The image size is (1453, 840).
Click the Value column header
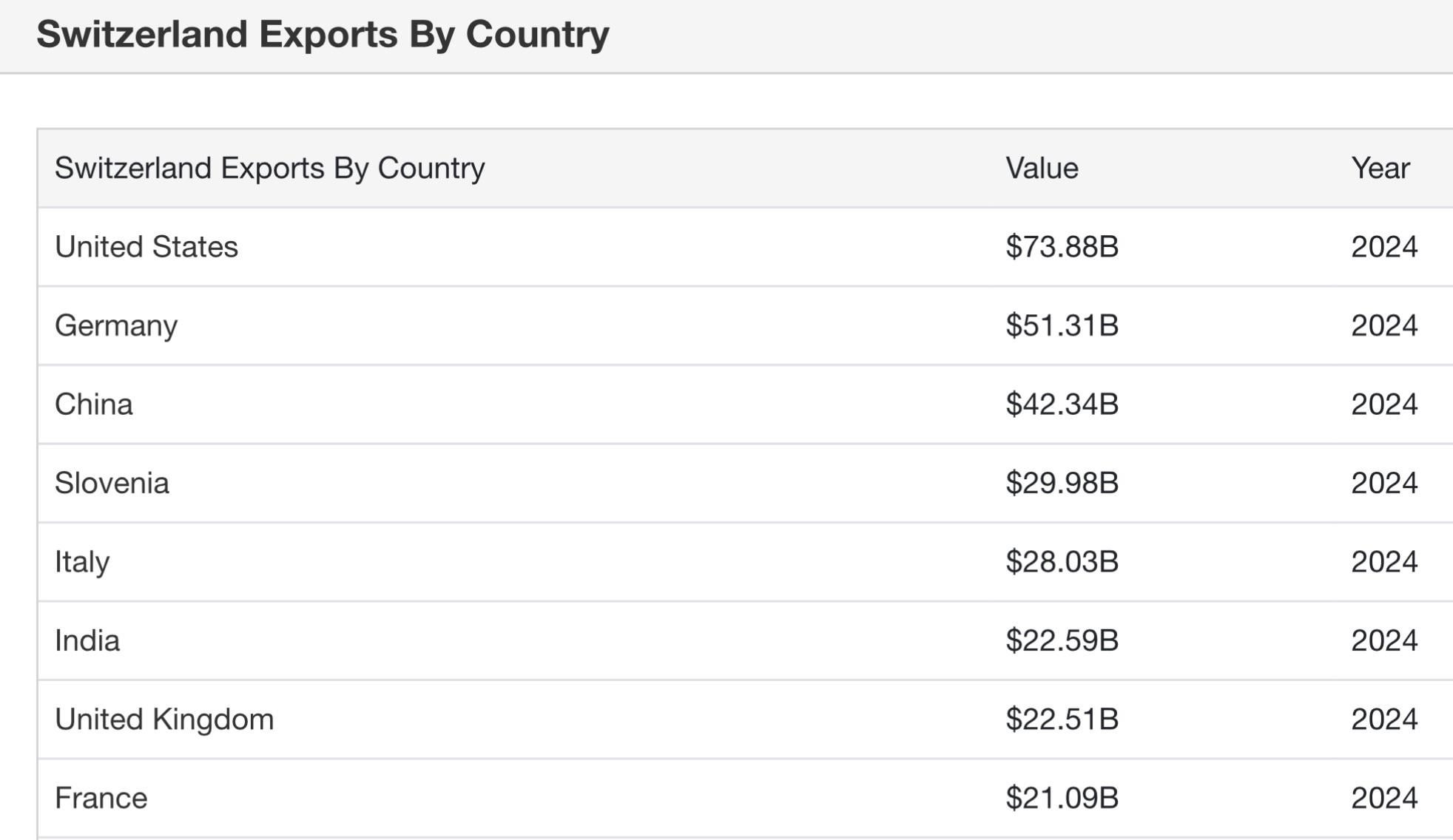tap(1042, 169)
